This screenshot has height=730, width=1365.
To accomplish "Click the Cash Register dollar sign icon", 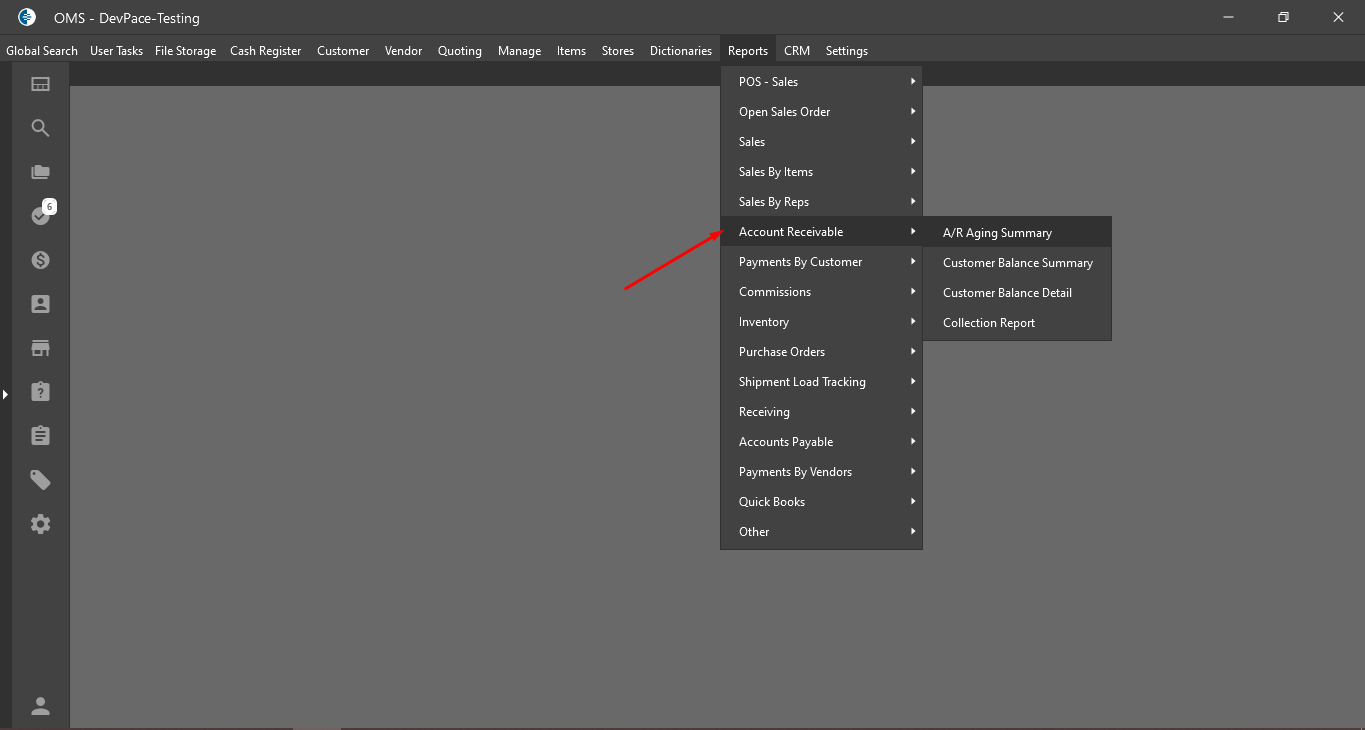I will [x=40, y=260].
